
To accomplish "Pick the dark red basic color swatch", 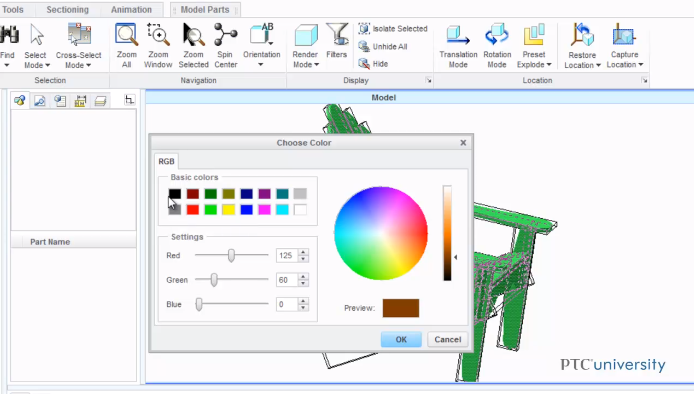I will click(x=193, y=193).
